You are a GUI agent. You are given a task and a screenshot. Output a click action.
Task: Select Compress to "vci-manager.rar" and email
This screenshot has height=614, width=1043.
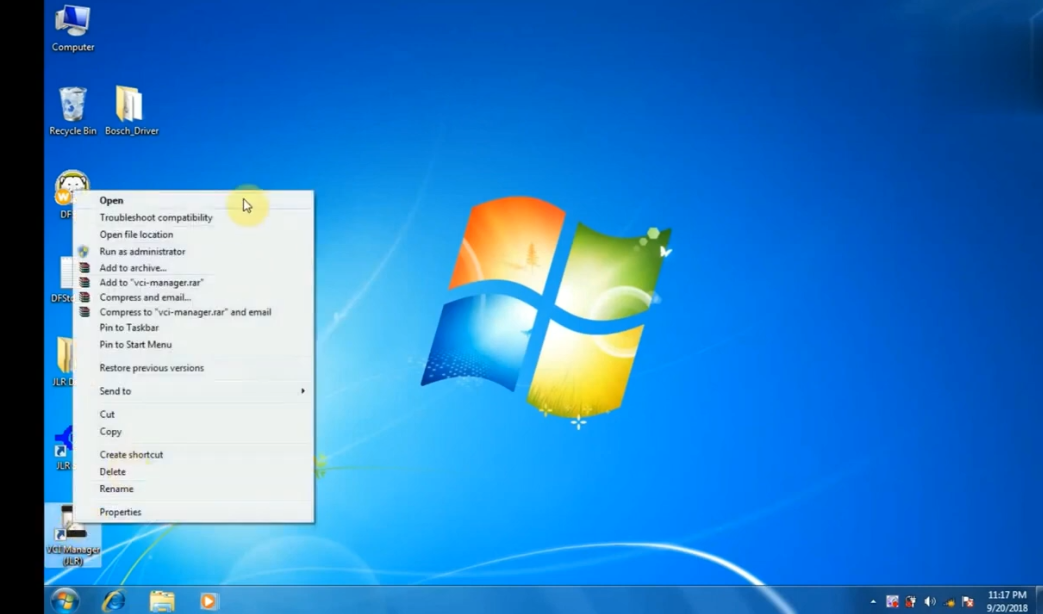click(x=193, y=312)
